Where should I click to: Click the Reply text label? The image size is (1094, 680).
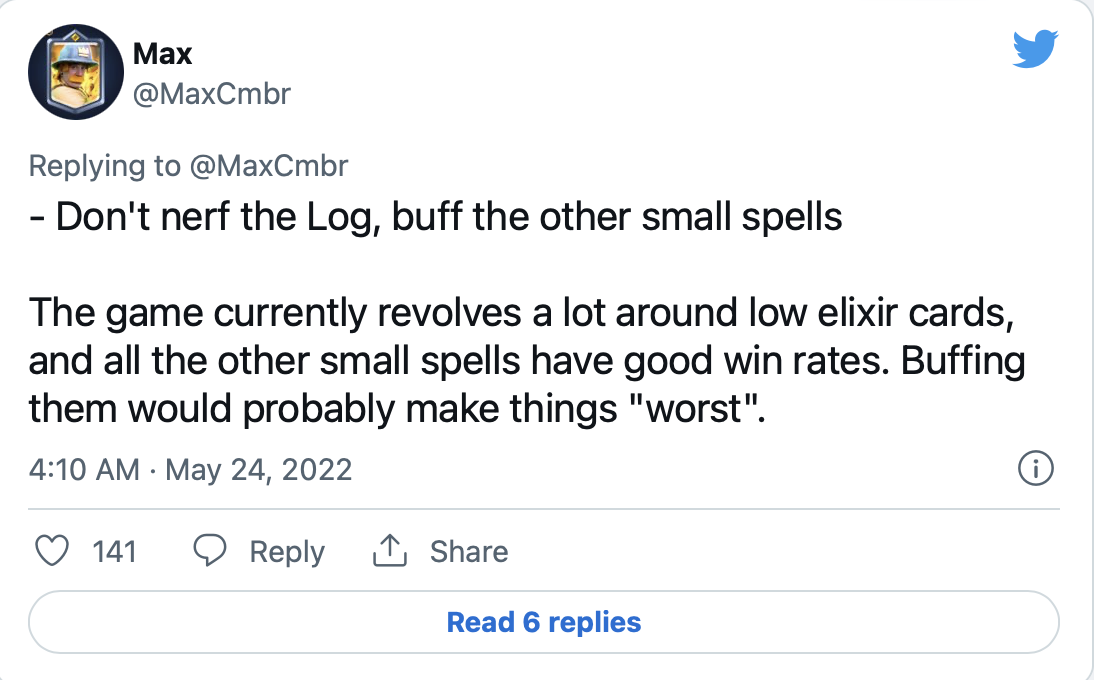(287, 552)
